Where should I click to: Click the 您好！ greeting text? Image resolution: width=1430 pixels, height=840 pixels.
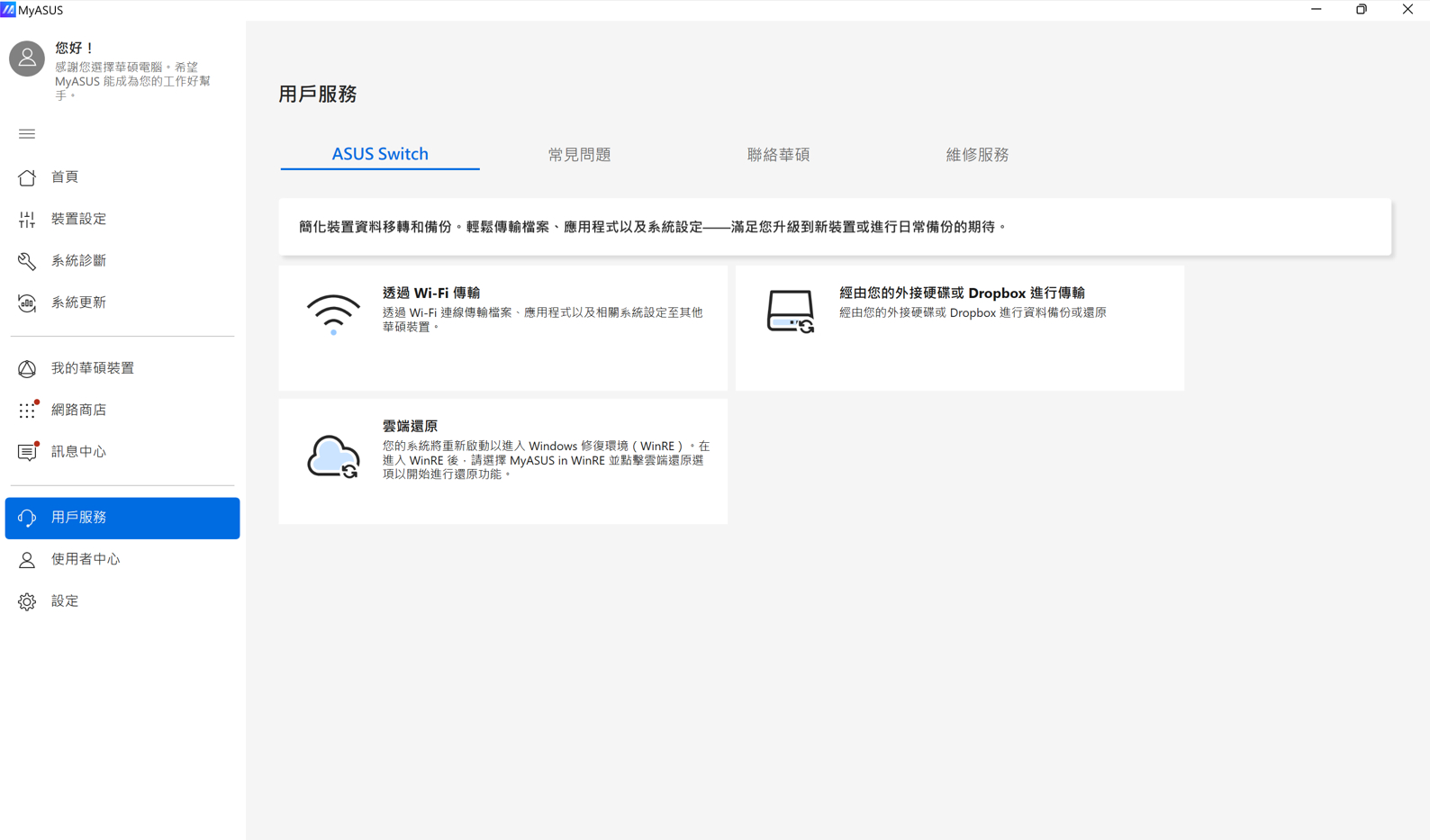coord(75,48)
